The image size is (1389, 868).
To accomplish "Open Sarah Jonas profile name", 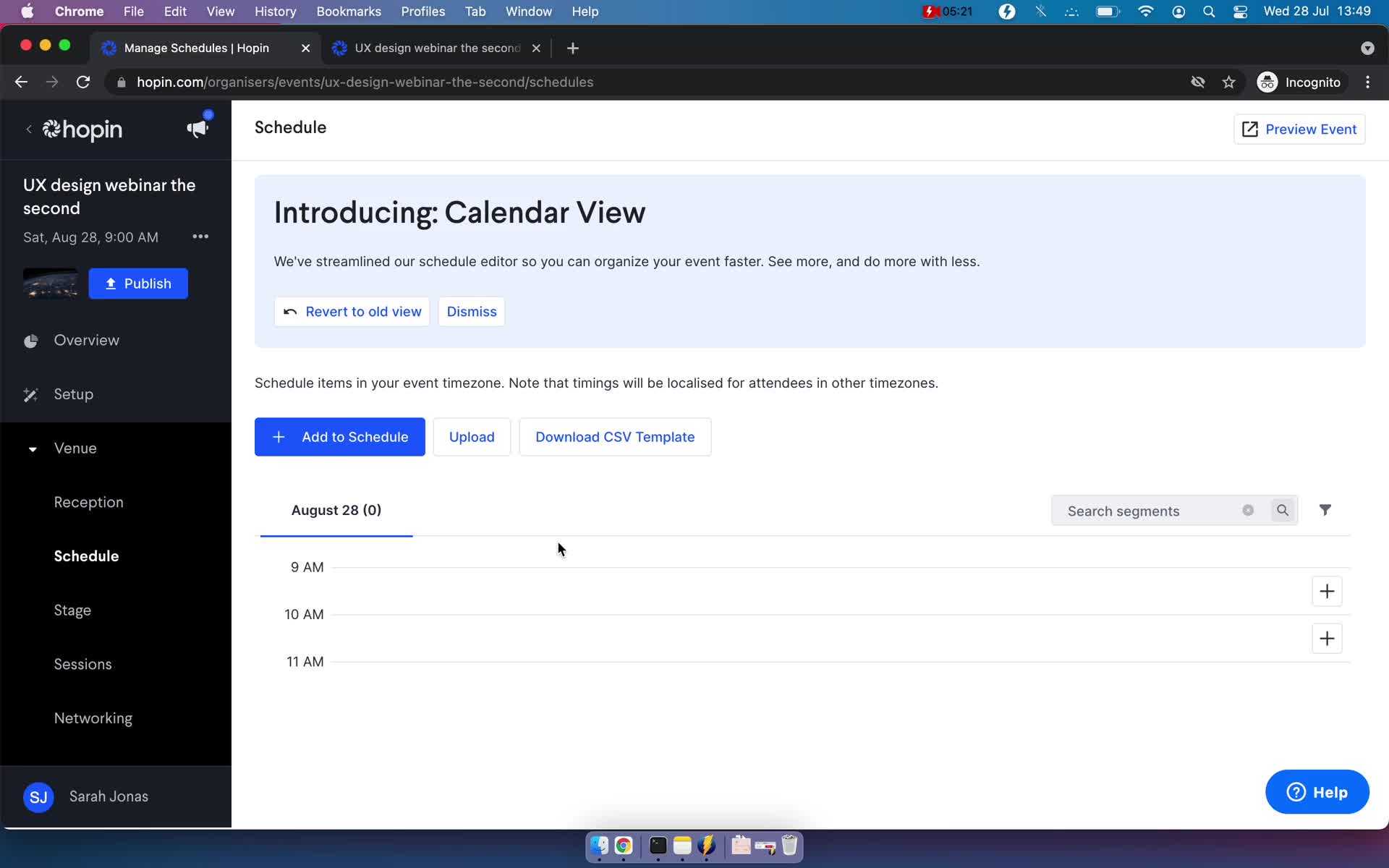I will tap(109, 796).
